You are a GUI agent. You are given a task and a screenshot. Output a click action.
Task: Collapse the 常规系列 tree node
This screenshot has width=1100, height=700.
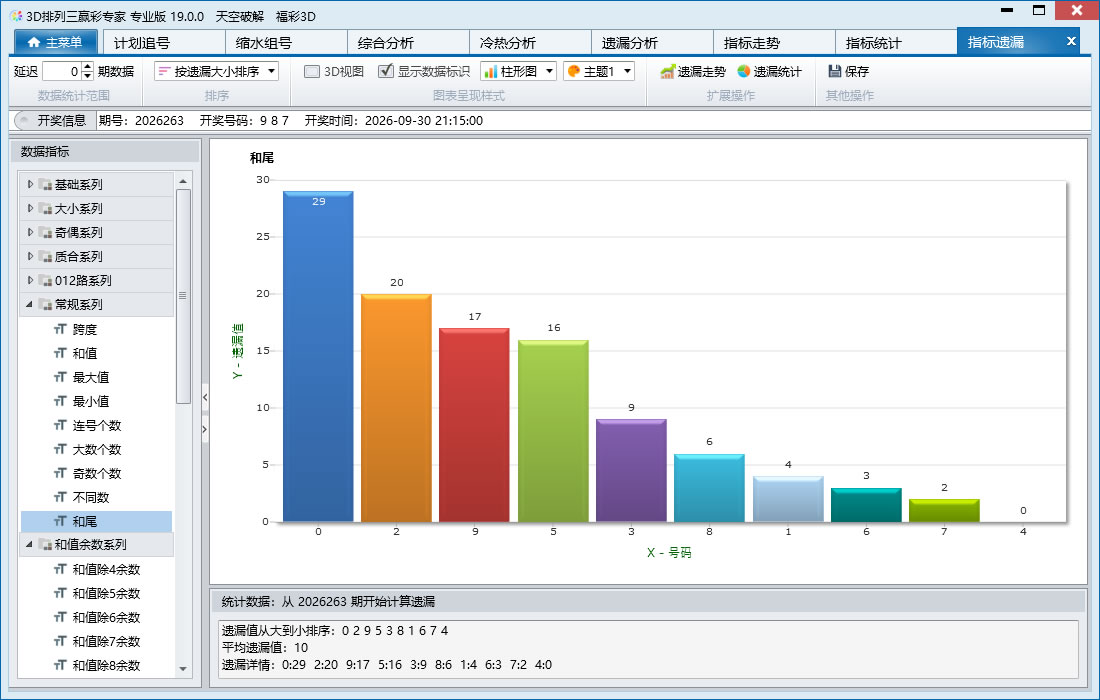point(29,304)
